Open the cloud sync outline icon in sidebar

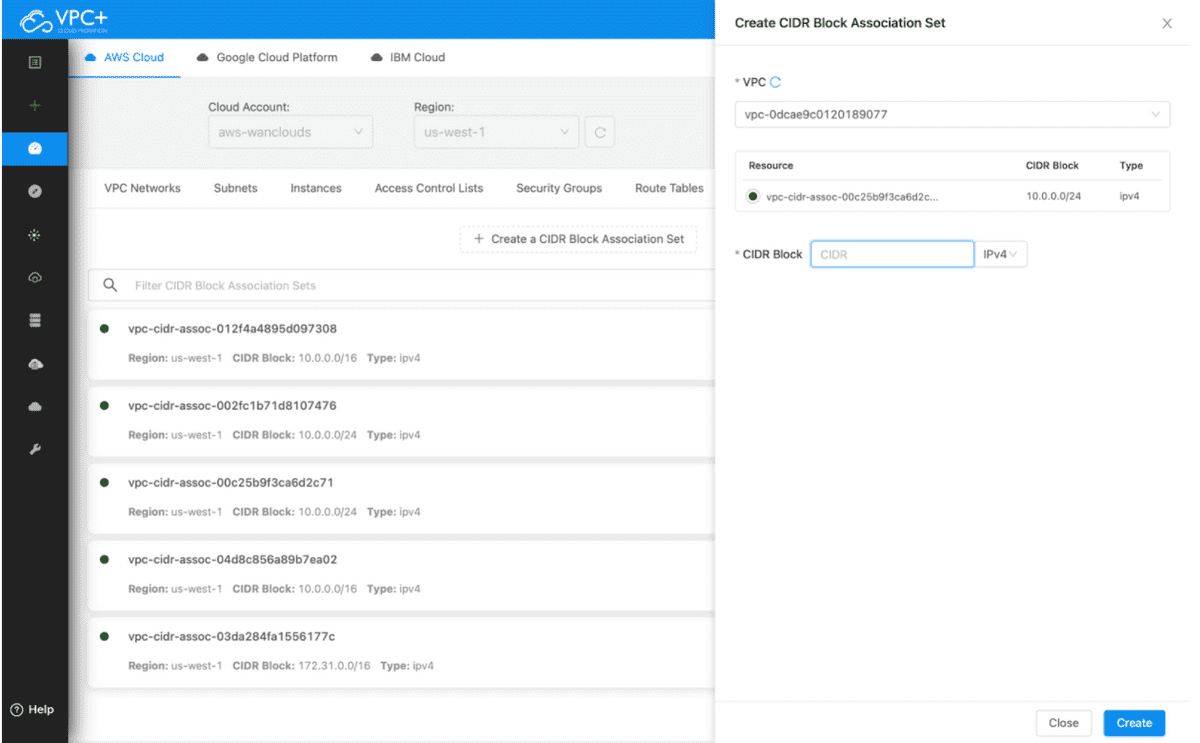click(x=35, y=277)
